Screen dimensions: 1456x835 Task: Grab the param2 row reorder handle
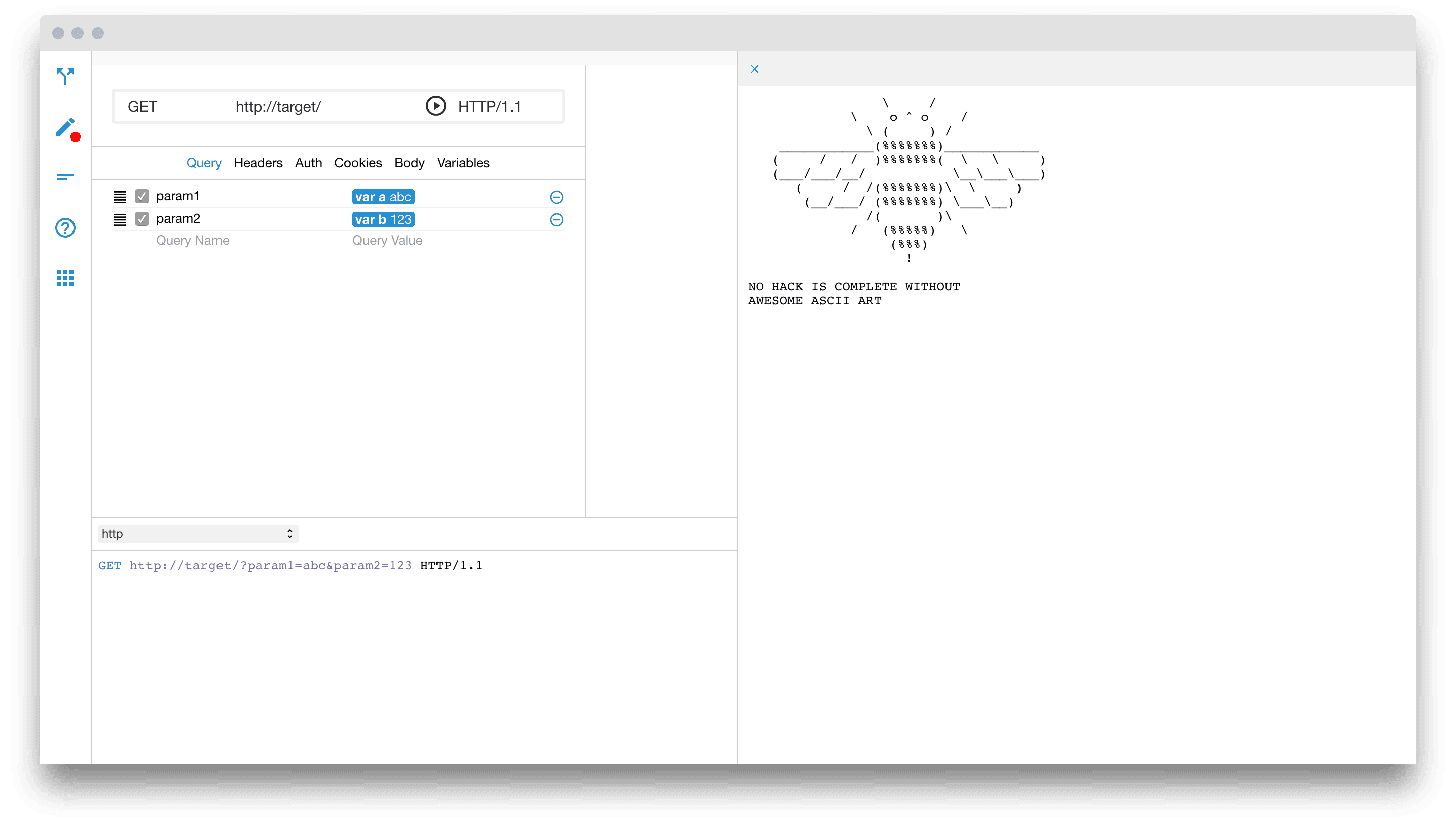tap(119, 220)
